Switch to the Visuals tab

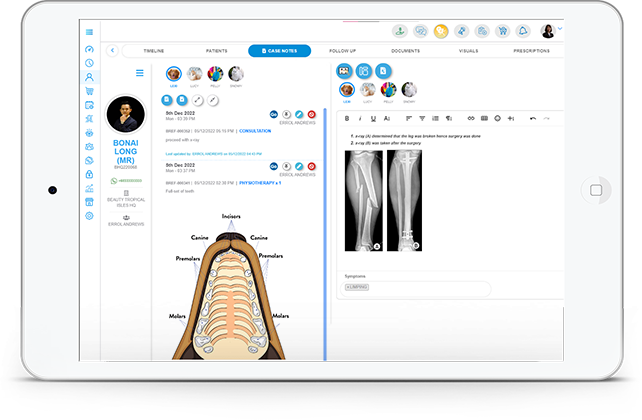tap(468, 51)
